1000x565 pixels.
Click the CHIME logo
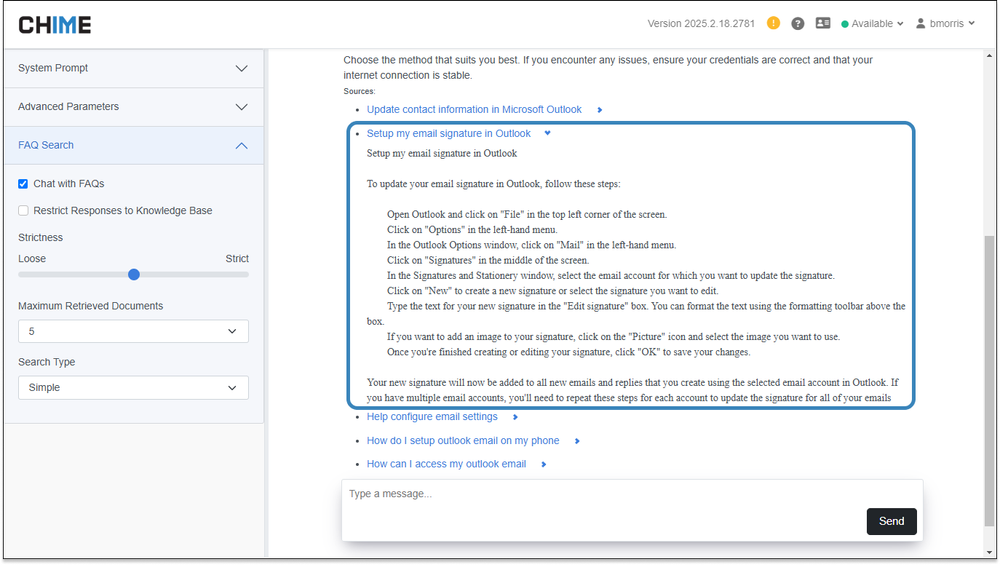click(55, 25)
